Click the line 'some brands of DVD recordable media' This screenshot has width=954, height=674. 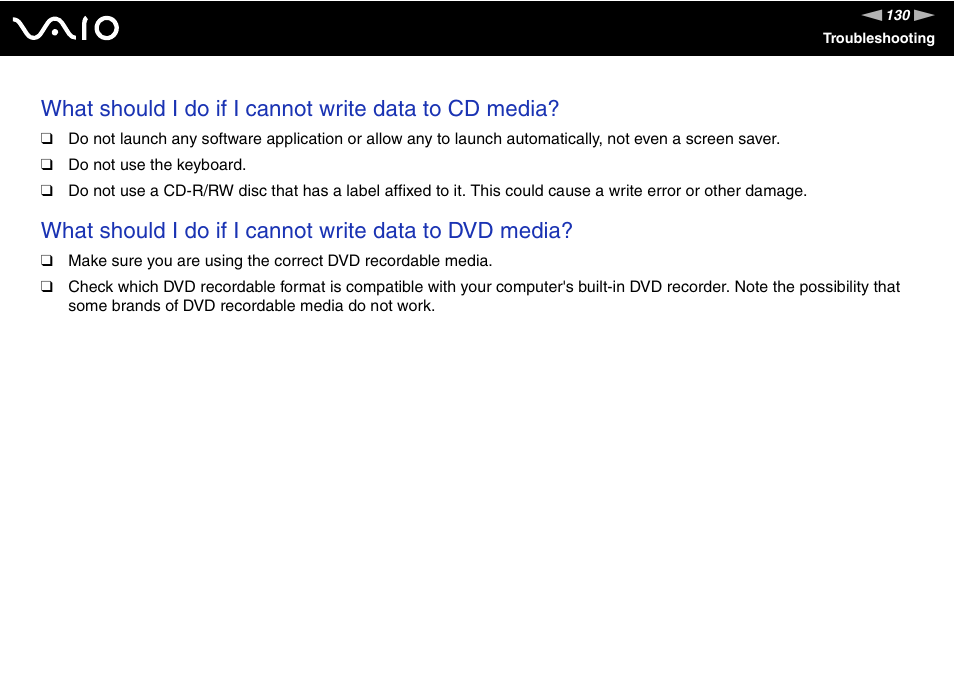click(251, 306)
